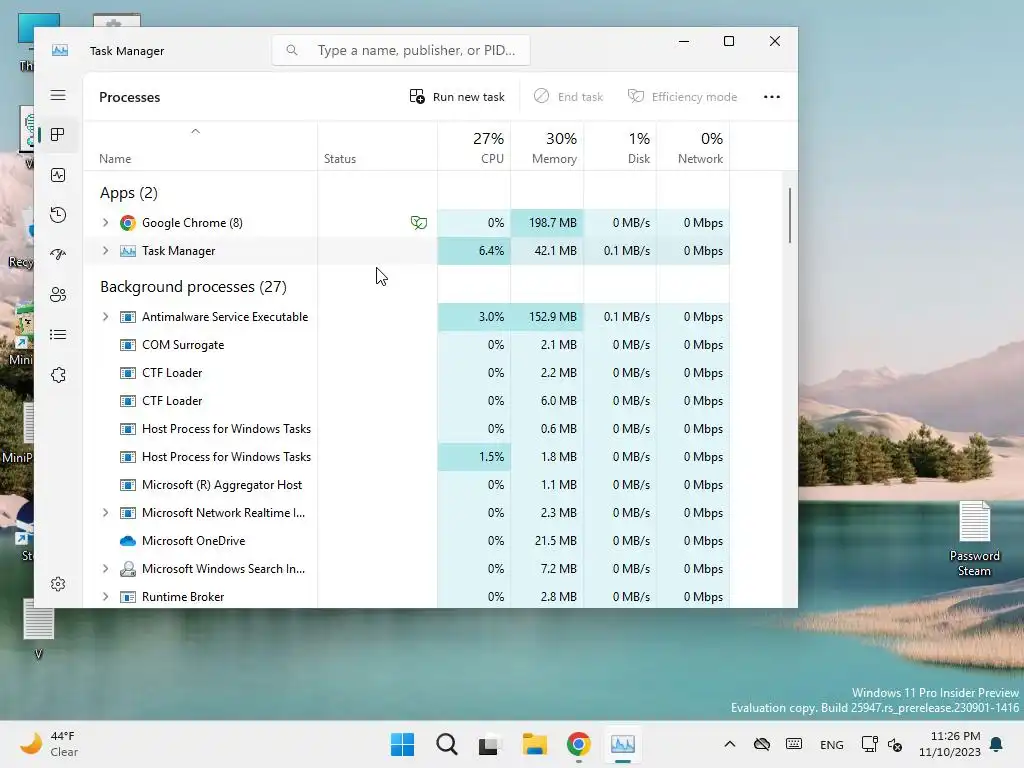
Task: Open the Performance page icon
Action: 58,175
